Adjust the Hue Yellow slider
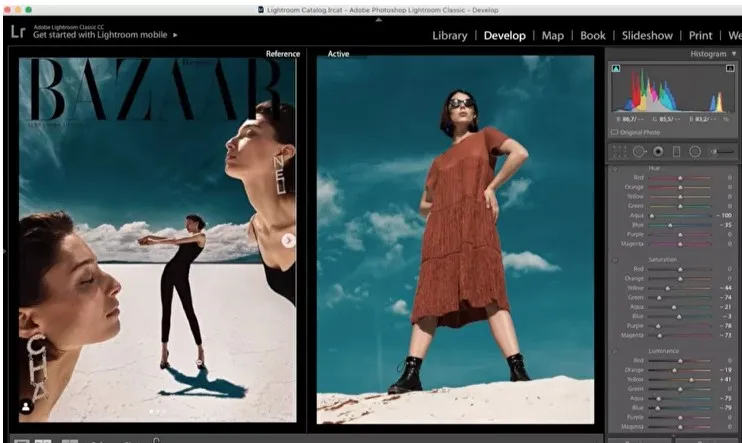 point(680,196)
